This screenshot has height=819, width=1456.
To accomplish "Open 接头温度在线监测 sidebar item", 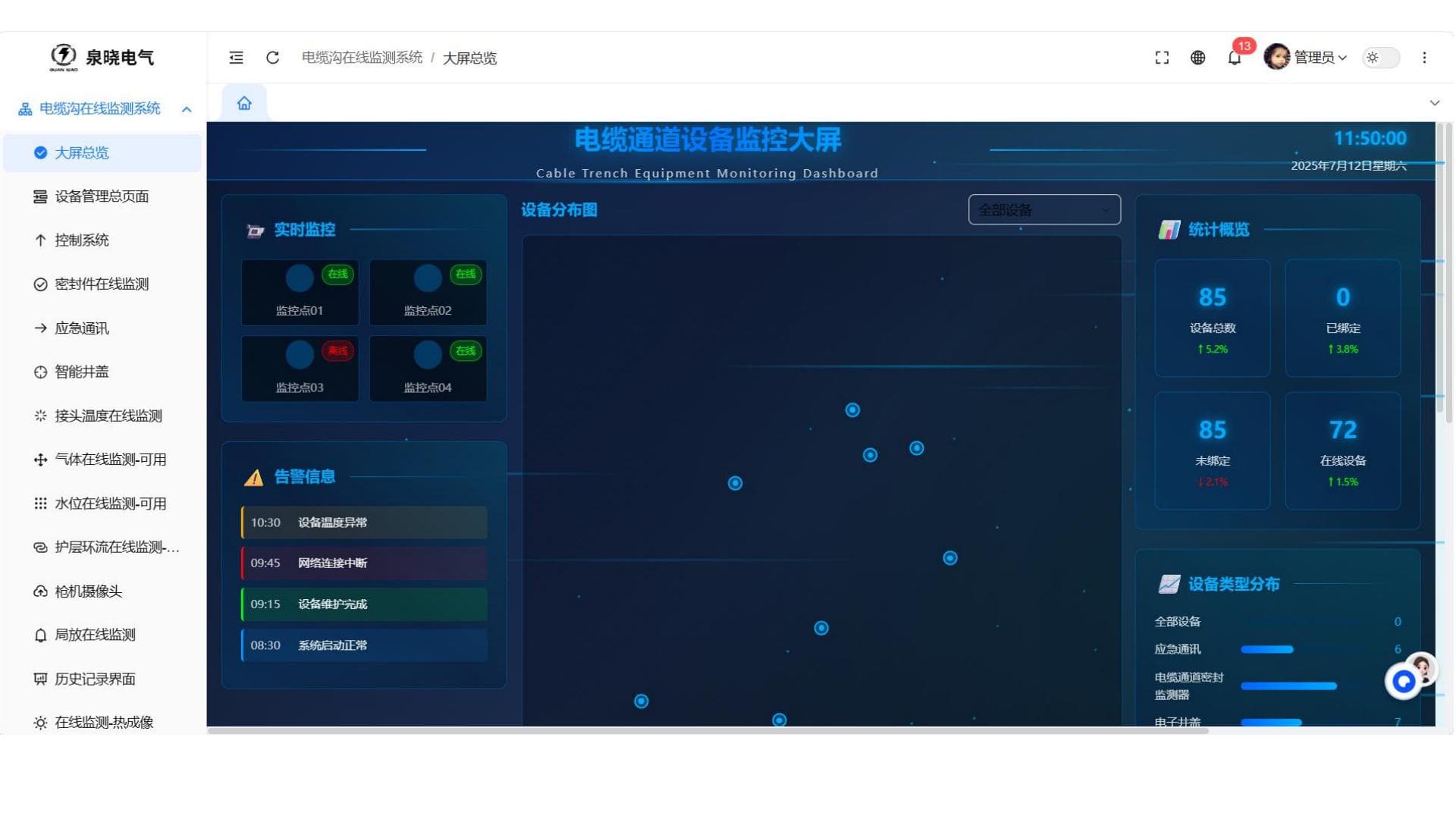I will [103, 416].
